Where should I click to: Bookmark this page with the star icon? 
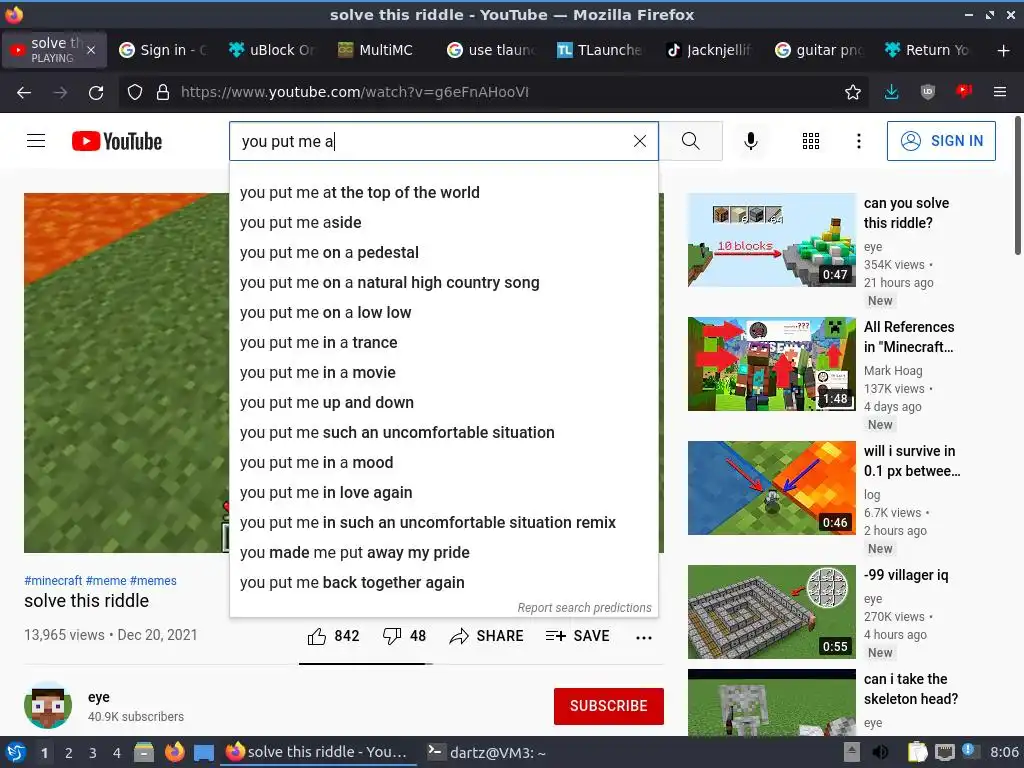pos(852,93)
